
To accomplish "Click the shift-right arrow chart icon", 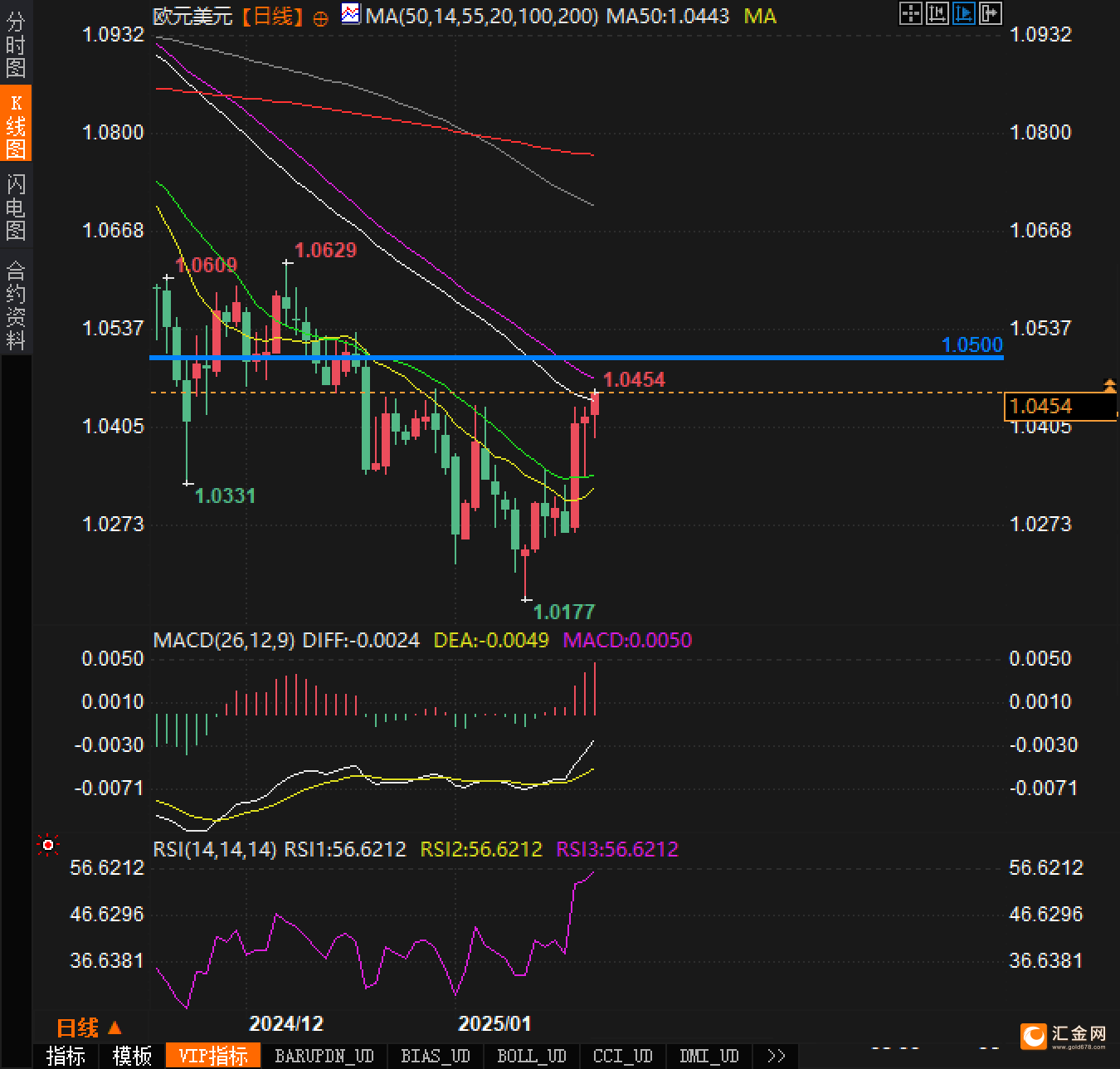I will tap(991, 13).
